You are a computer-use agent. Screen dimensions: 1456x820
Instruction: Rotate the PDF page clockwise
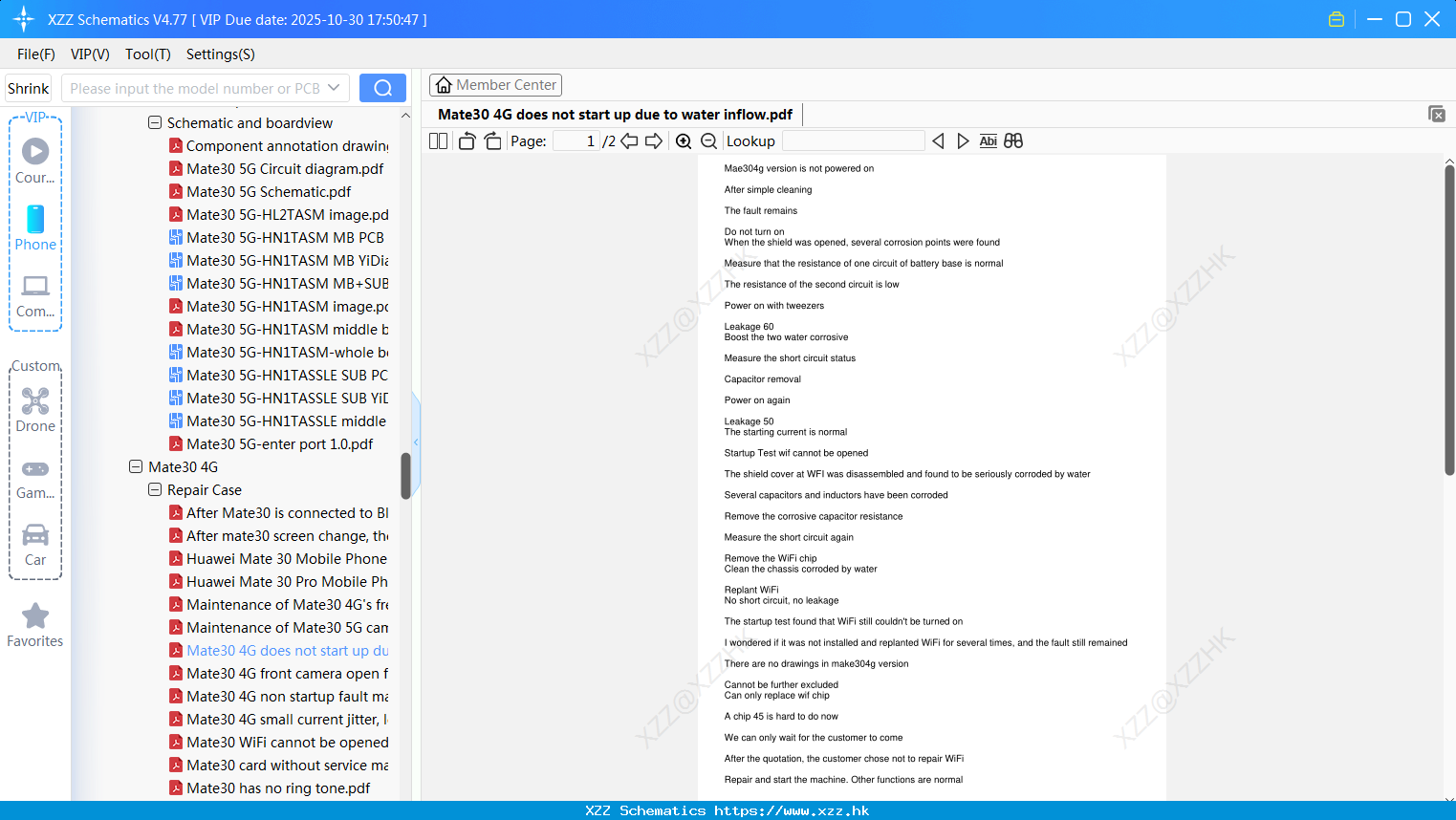click(492, 141)
